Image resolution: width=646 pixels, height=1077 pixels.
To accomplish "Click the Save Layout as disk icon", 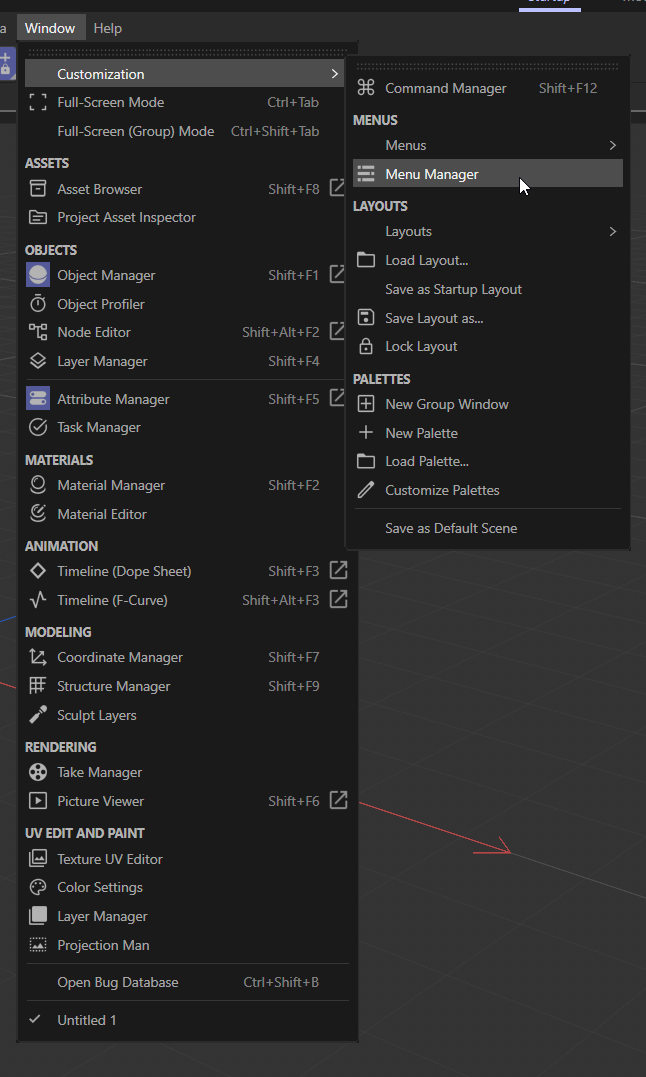I will [x=366, y=318].
